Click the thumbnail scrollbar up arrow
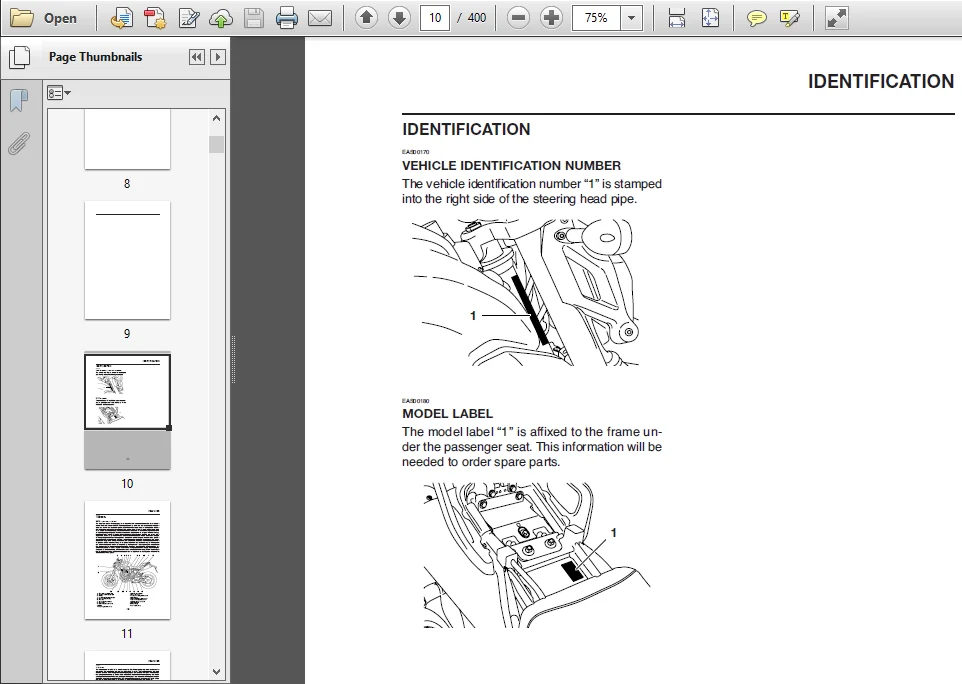This screenshot has width=962, height=684. (216, 118)
